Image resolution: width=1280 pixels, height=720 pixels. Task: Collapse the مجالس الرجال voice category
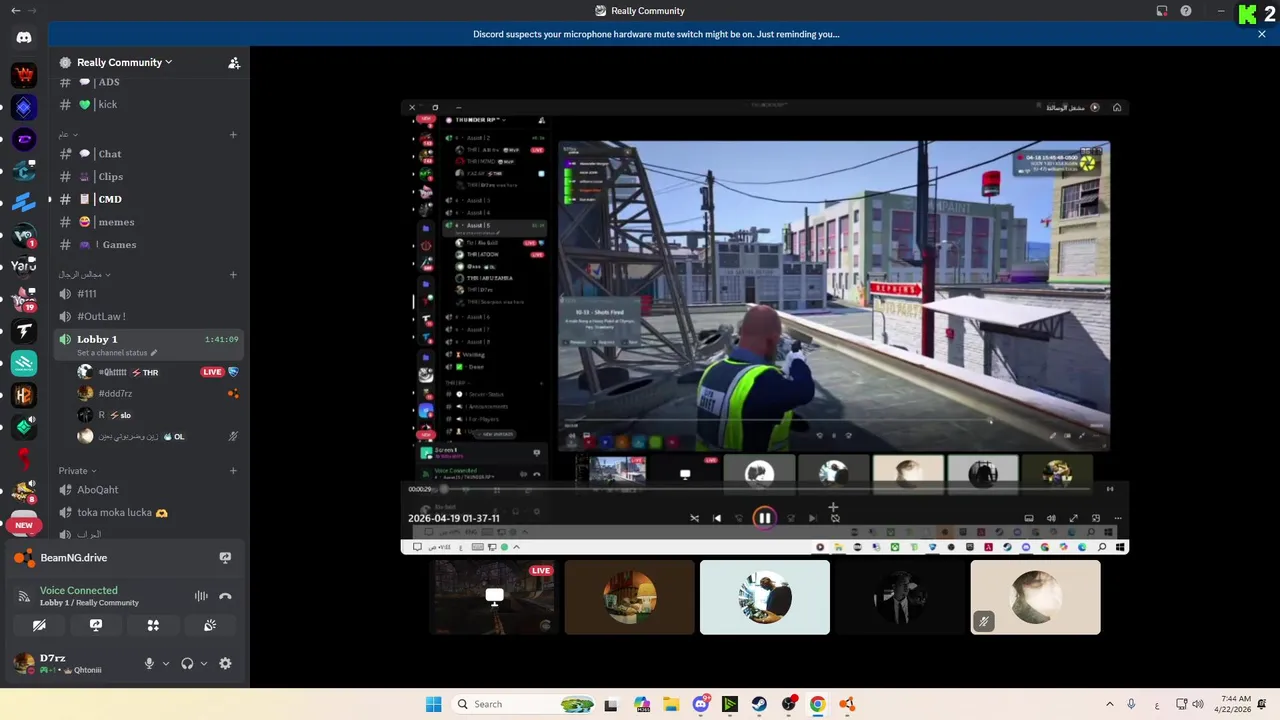(83, 274)
